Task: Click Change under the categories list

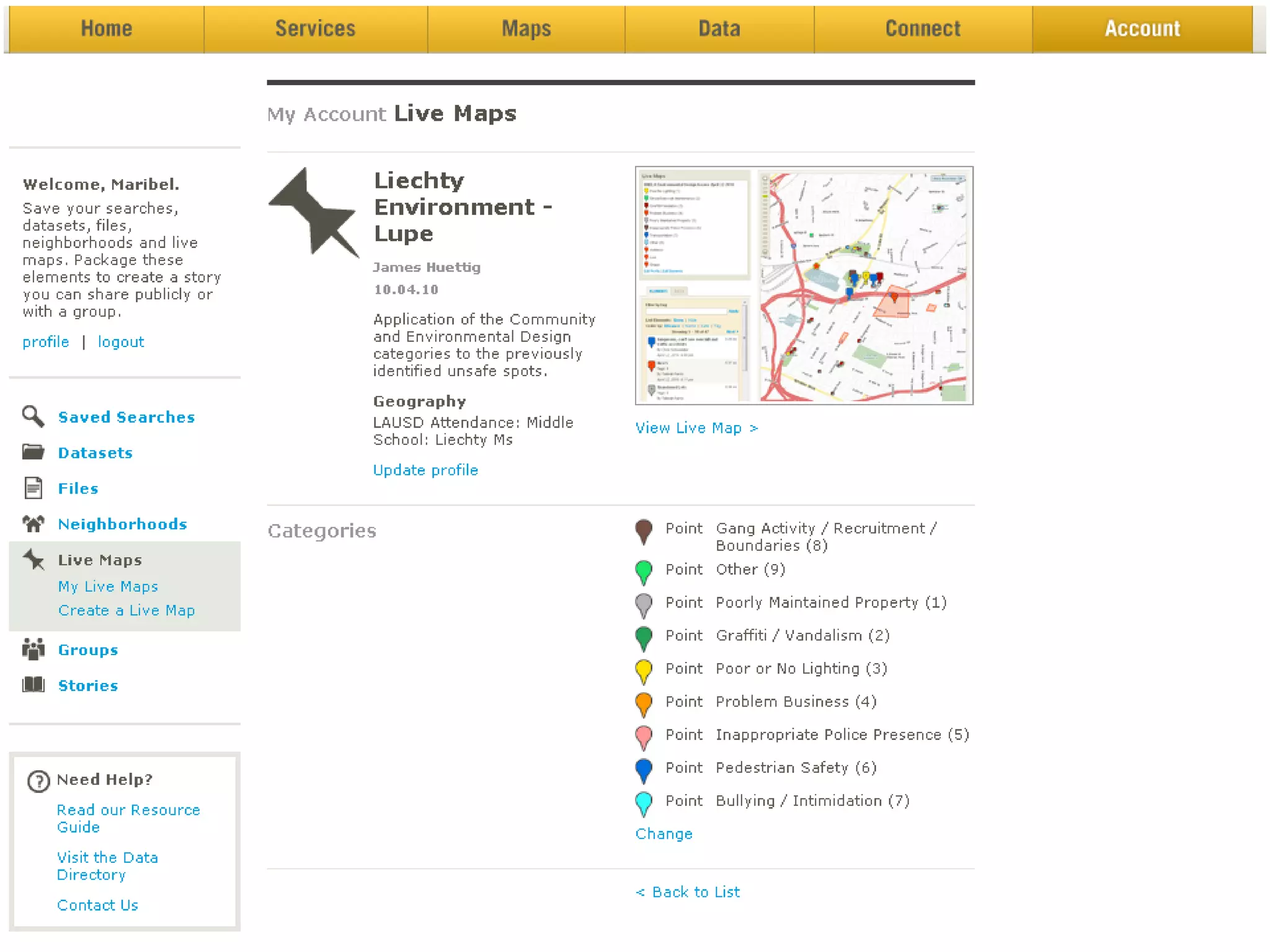Action: pyautogui.click(x=664, y=834)
